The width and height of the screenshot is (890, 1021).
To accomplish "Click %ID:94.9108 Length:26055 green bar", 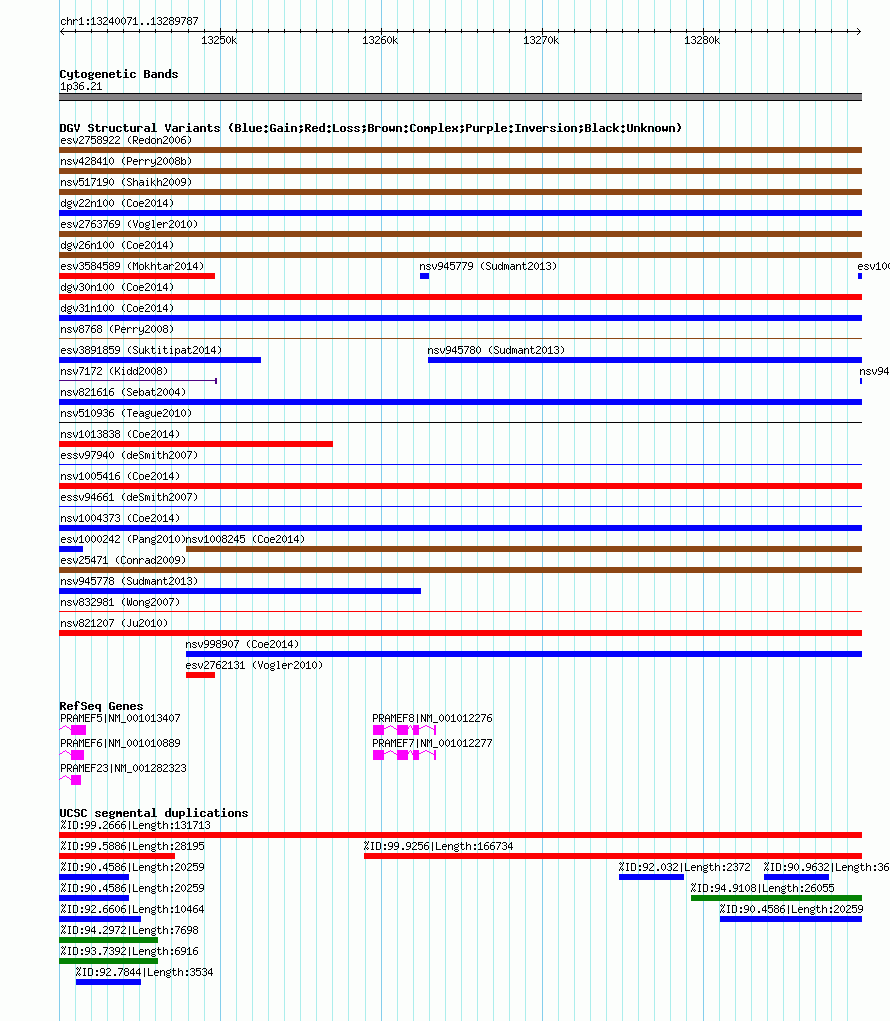I will pyautogui.click(x=776, y=898).
